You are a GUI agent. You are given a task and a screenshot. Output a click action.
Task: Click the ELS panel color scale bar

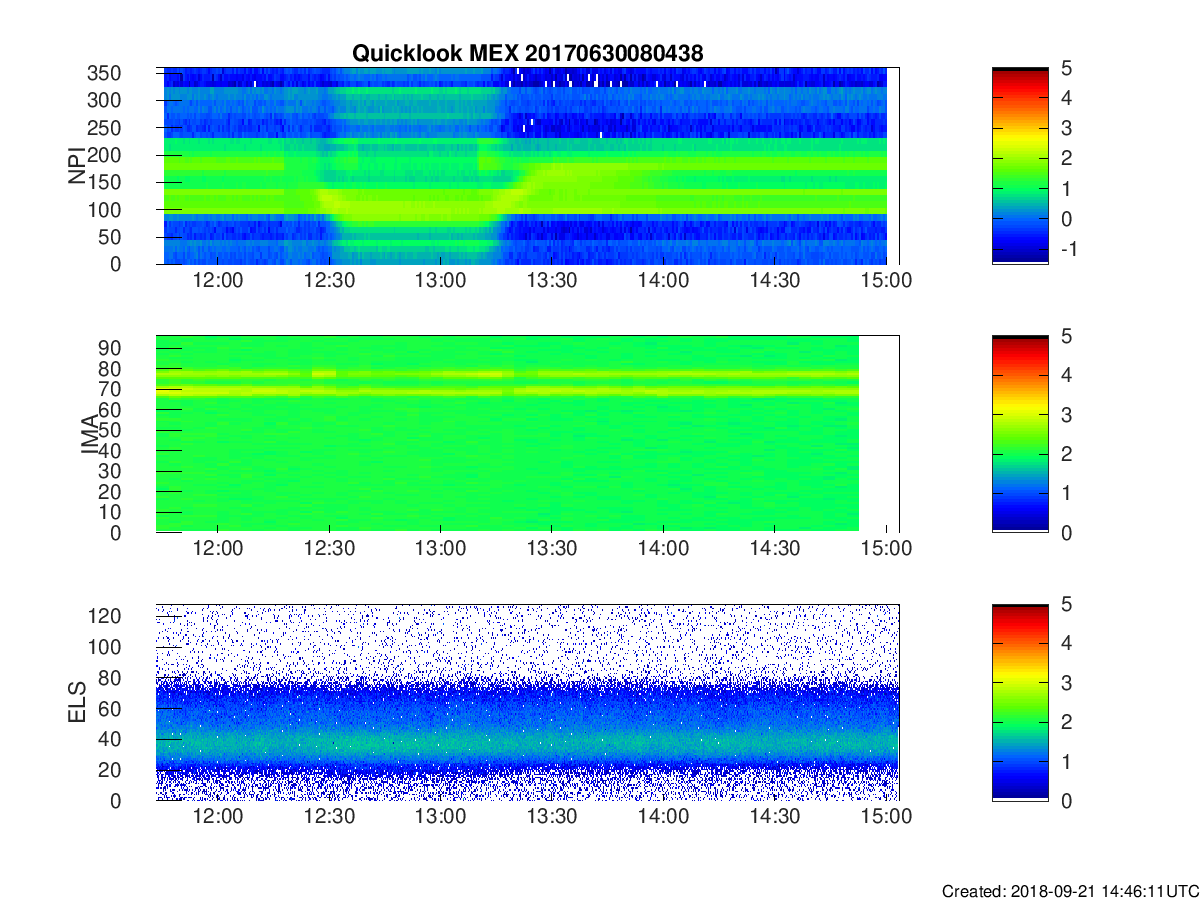click(1020, 702)
